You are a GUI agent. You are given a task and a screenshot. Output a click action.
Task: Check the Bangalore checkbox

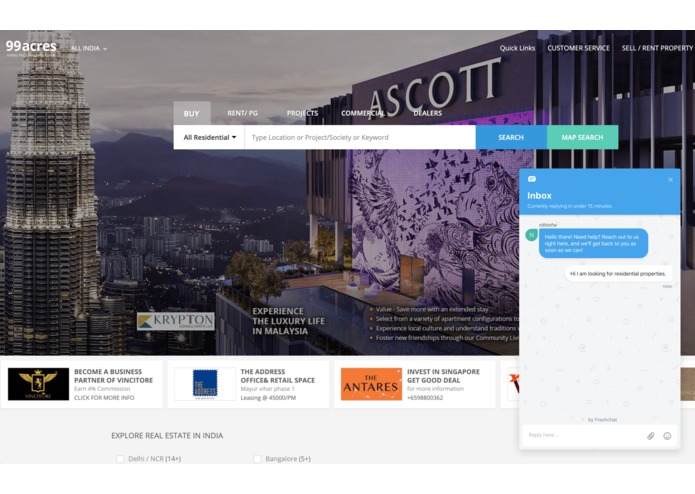click(x=257, y=459)
